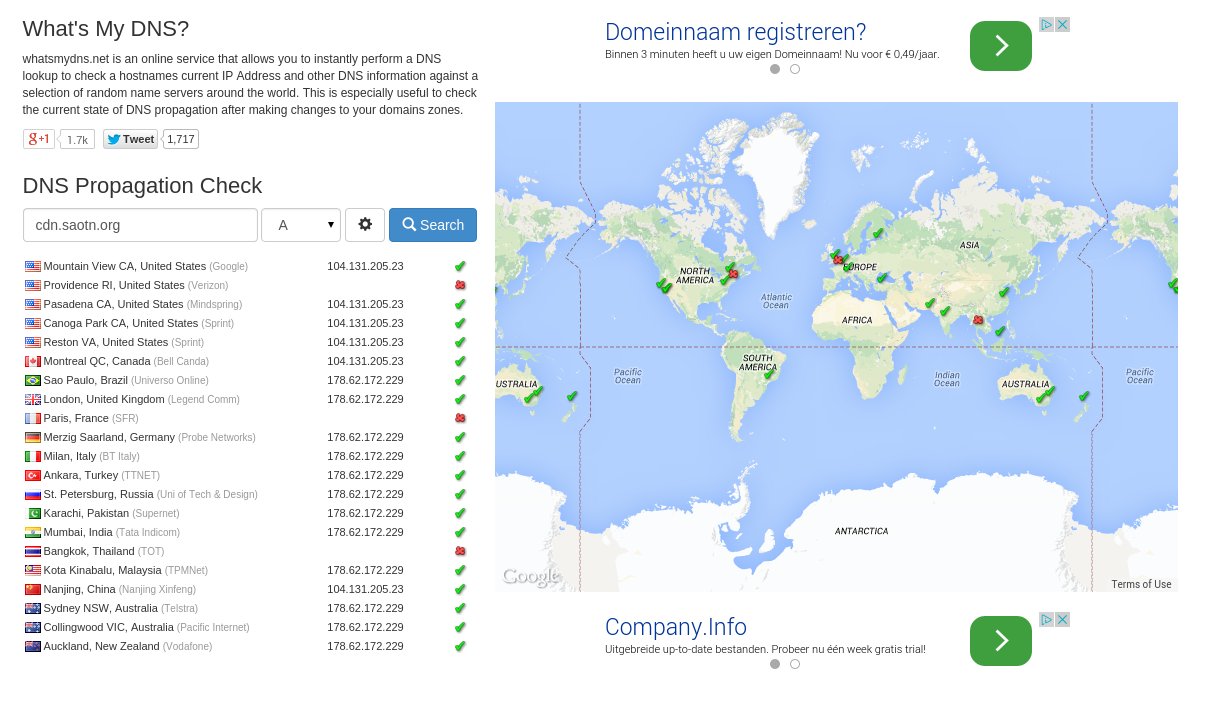Click the Canoga Park CA location text
This screenshot has height=704, width=1211.
point(121,323)
